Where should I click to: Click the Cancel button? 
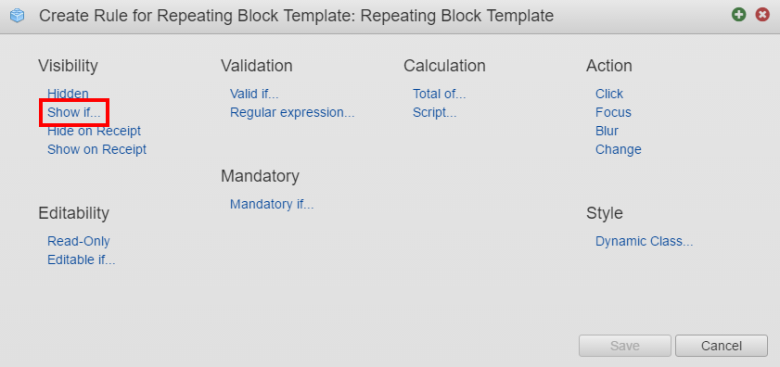721,346
